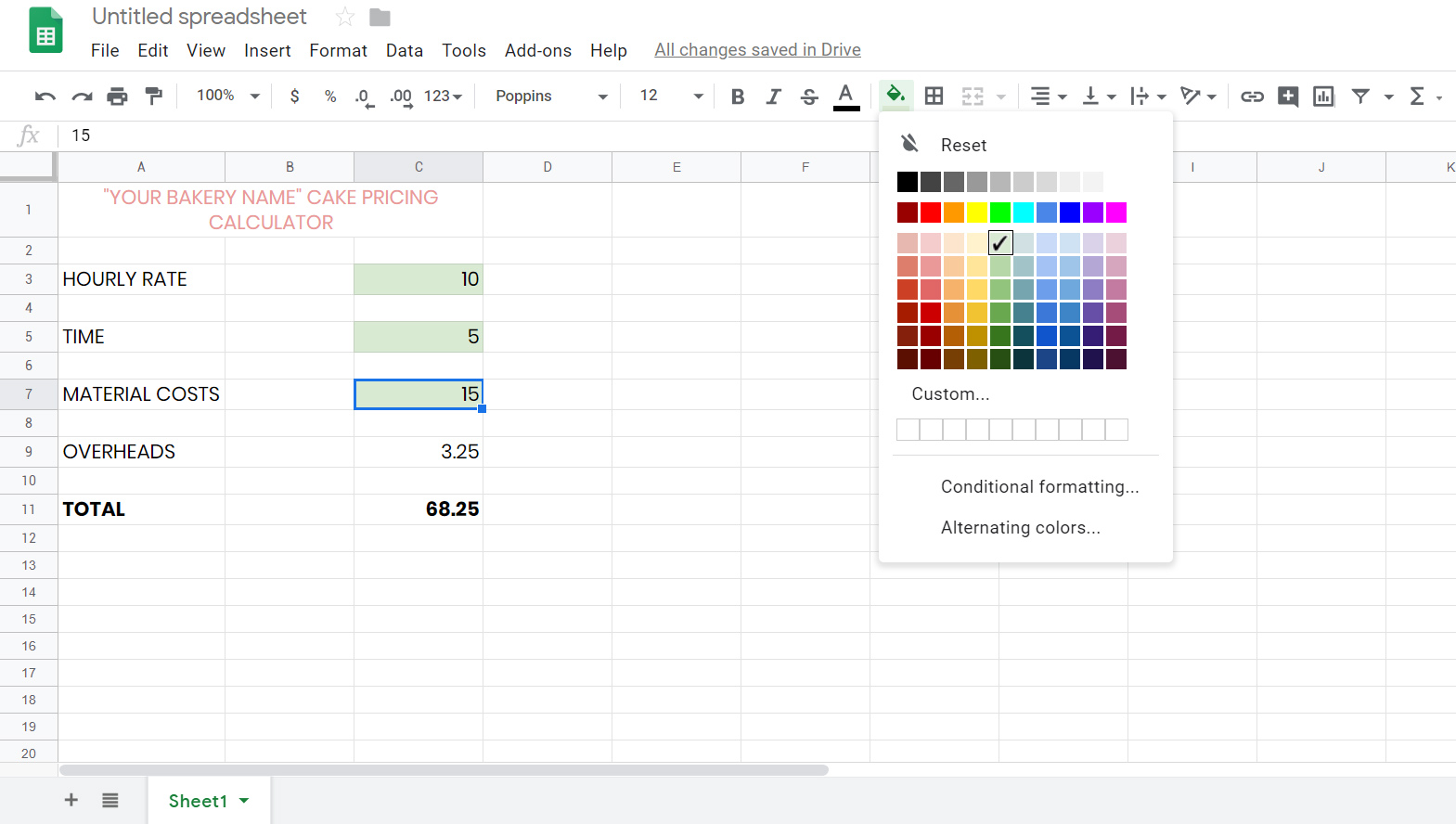Viewport: 1456px width, 824px height.
Task: Open Sheet1 tab dropdown arrow
Action: [244, 801]
